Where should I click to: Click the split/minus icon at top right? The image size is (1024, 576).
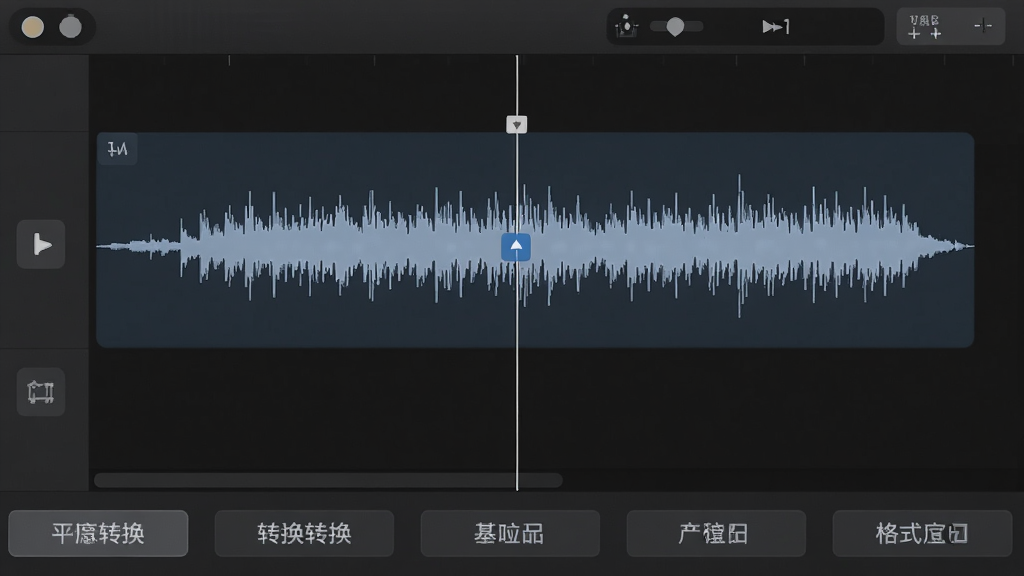[x=983, y=26]
